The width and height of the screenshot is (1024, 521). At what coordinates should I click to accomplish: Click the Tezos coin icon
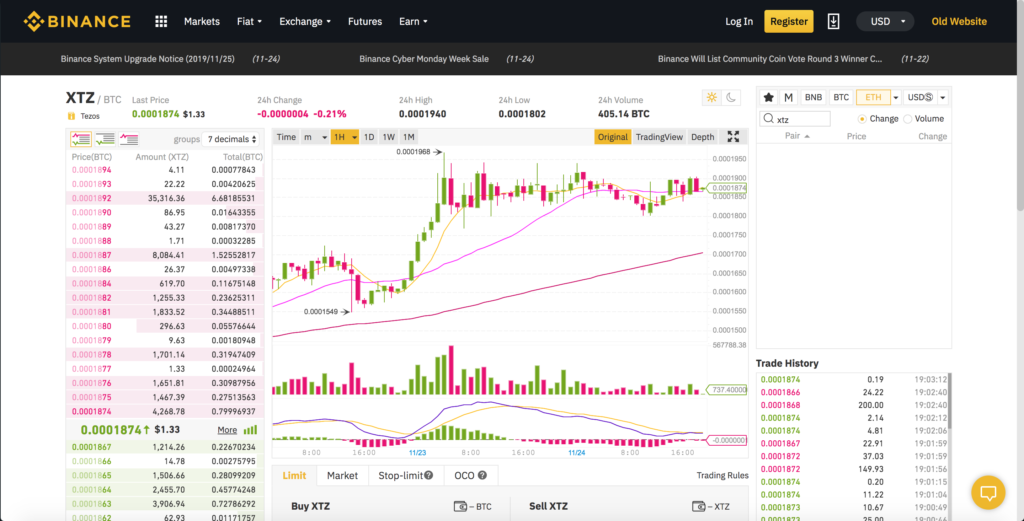click(71, 116)
